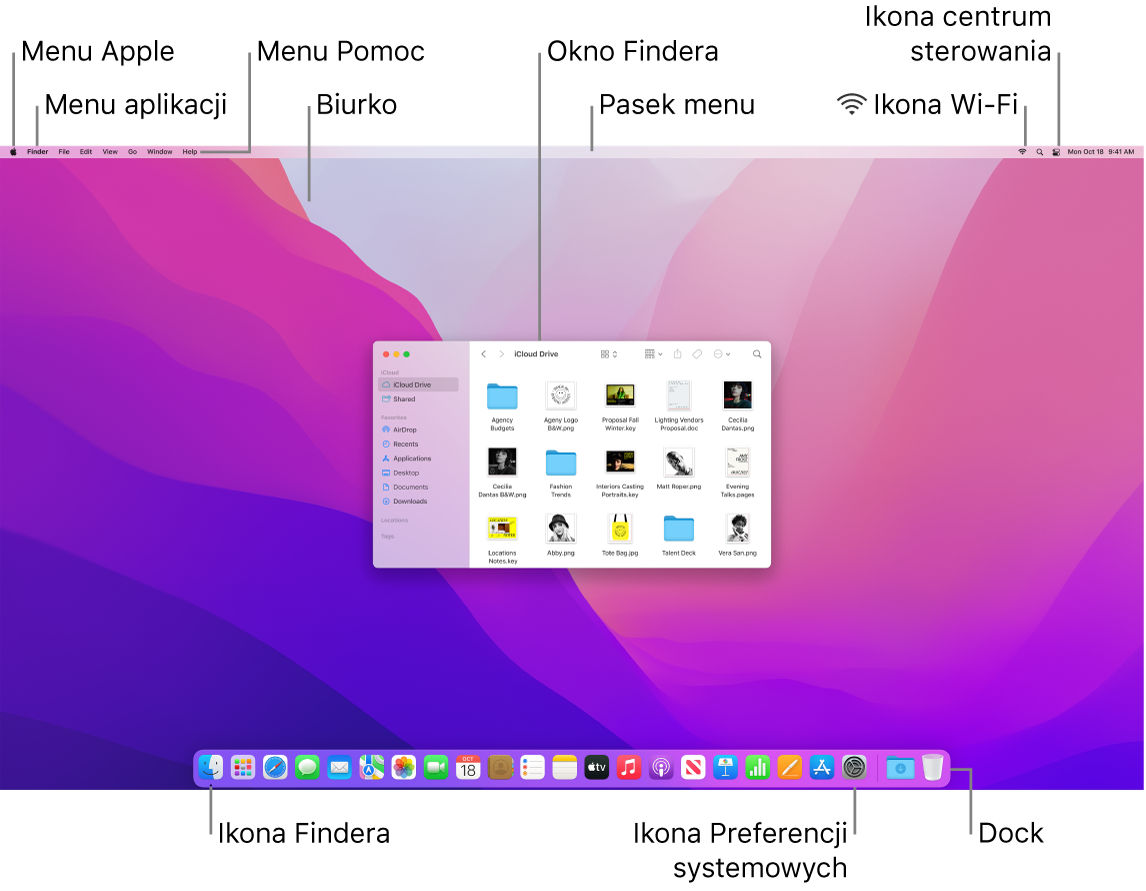Open the Action (ellipsis) menu in Finder toolbar
This screenshot has width=1146, height=891.
(x=722, y=354)
